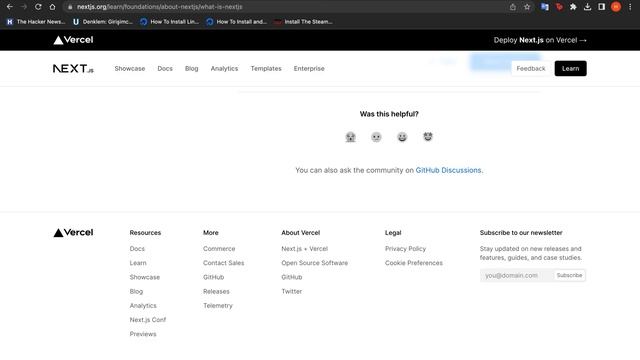Image resolution: width=640 pixels, height=360 pixels.
Task: Open Previews footer link
Action: (x=143, y=334)
